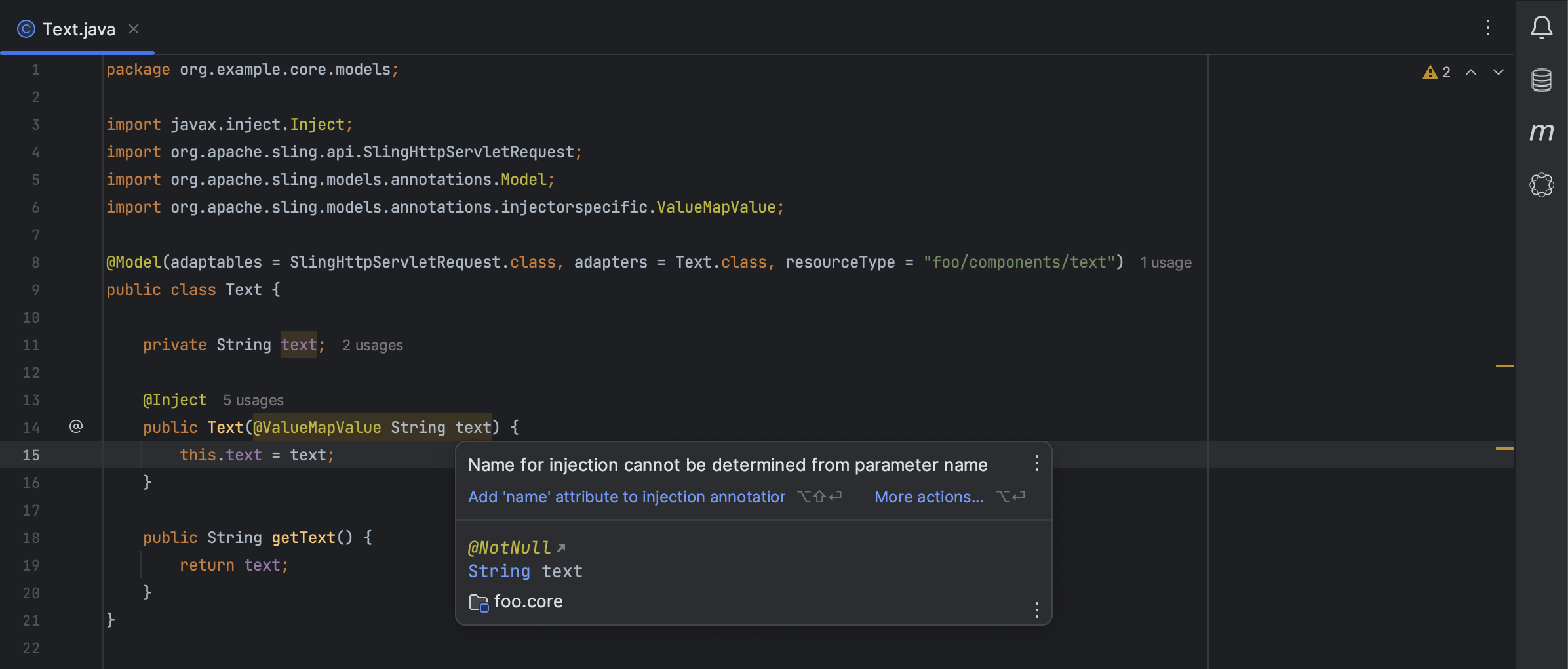
Task: Click the "foo/components/text" string literal
Action: [1019, 262]
